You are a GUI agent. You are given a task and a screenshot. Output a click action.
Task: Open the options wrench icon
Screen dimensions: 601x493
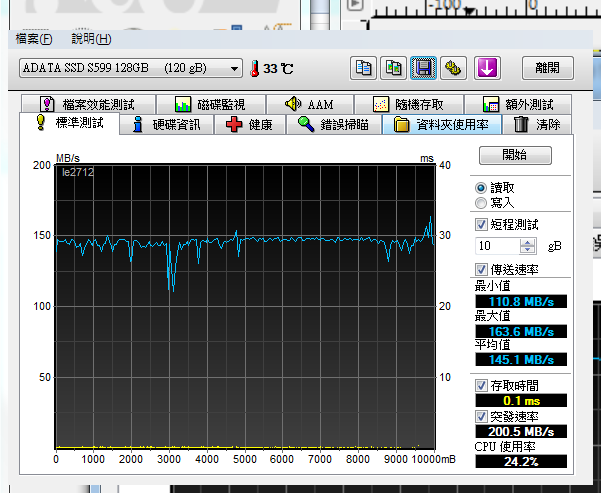click(453, 68)
